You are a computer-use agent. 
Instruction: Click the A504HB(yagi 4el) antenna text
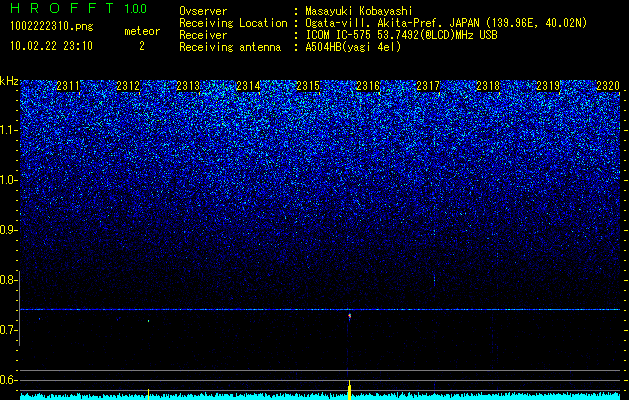click(353, 47)
